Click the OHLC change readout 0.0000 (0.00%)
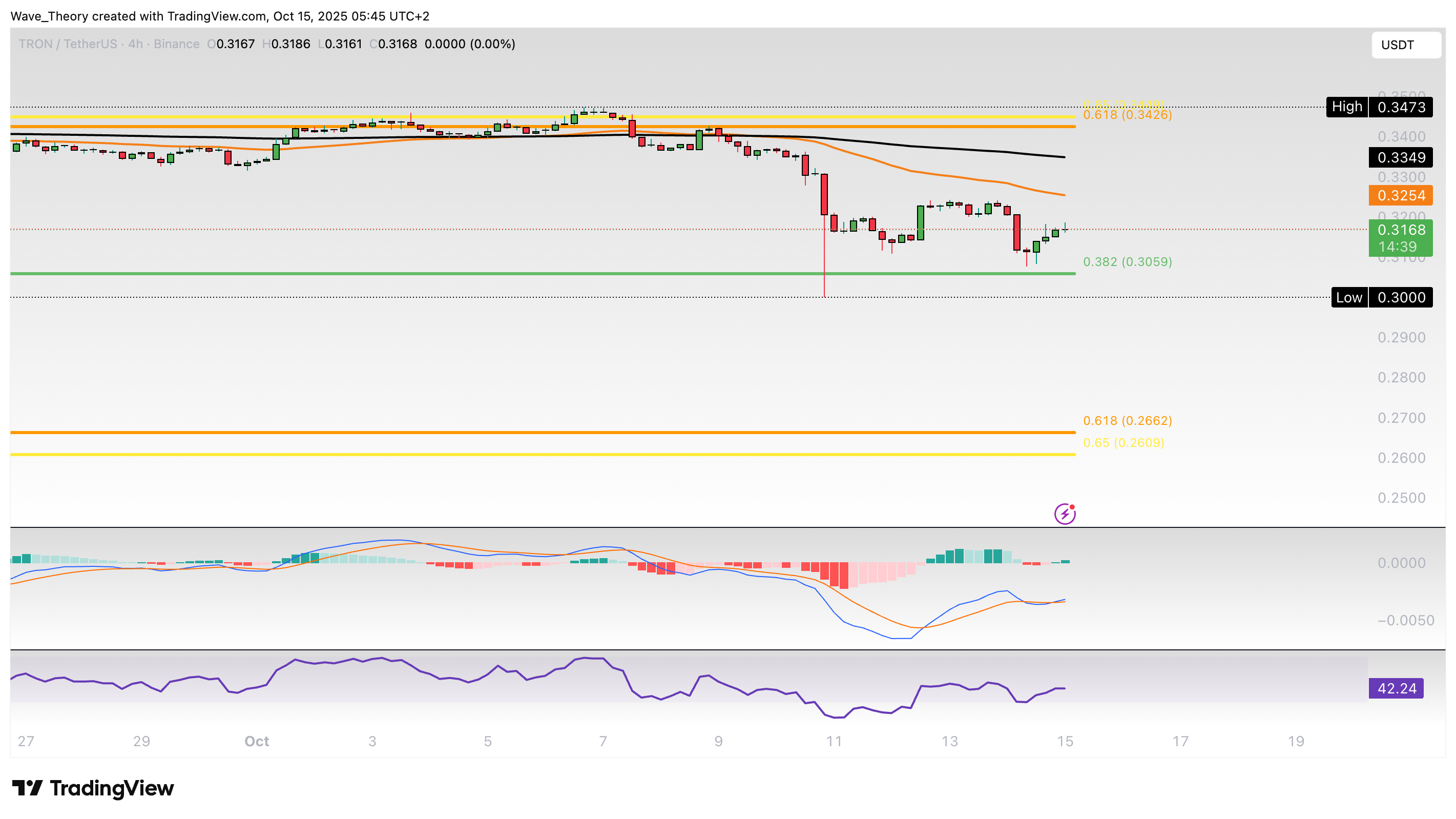The height and width of the screenshot is (819, 1456). 471,44
